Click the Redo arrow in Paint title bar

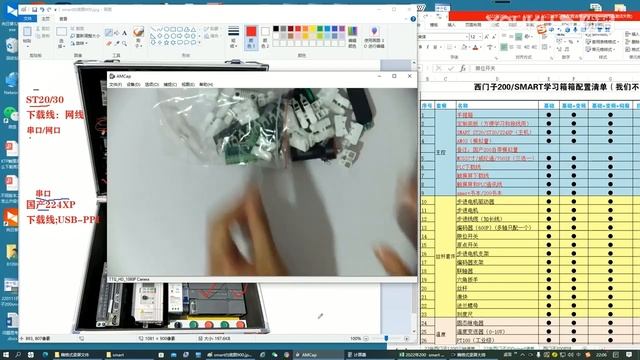point(49,9)
